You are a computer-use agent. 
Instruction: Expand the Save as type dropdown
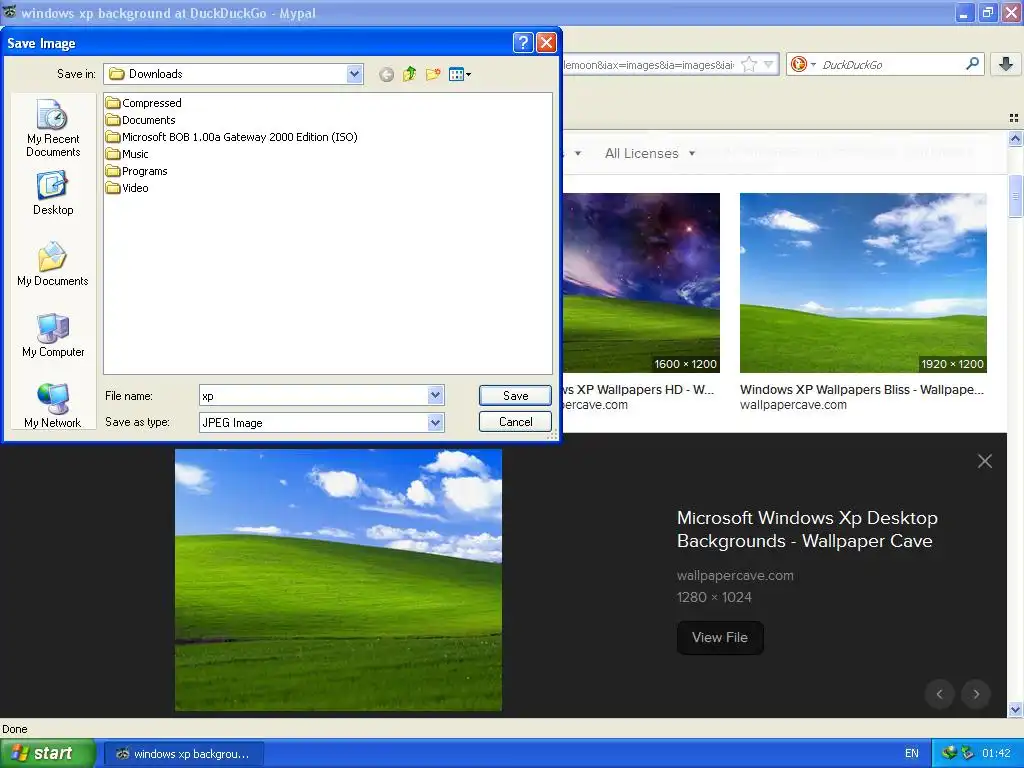436,423
